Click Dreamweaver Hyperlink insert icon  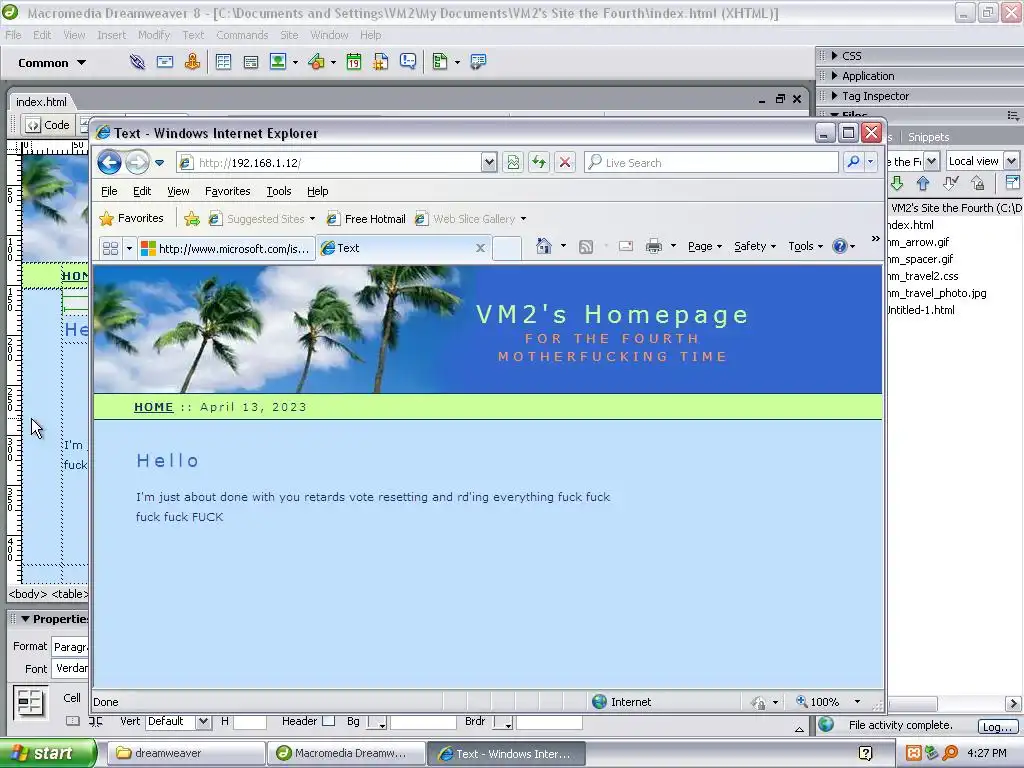coord(137,62)
